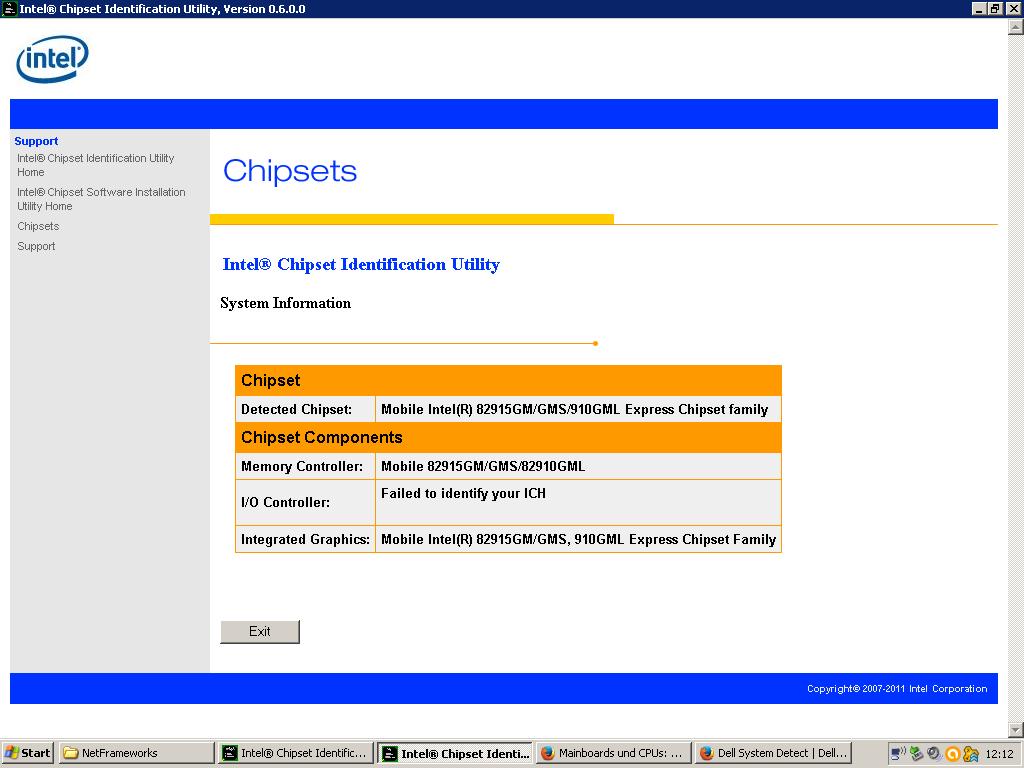Click the title bar application icon

pos(9,8)
